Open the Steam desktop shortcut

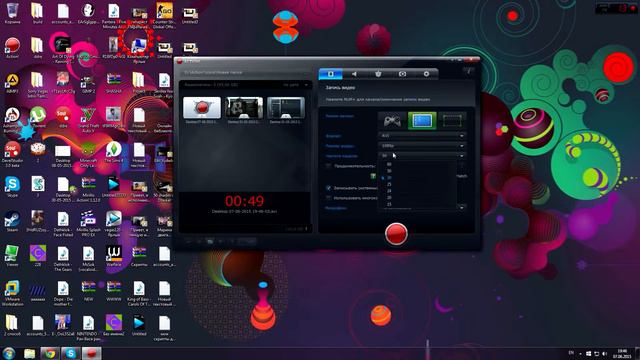tap(12, 222)
